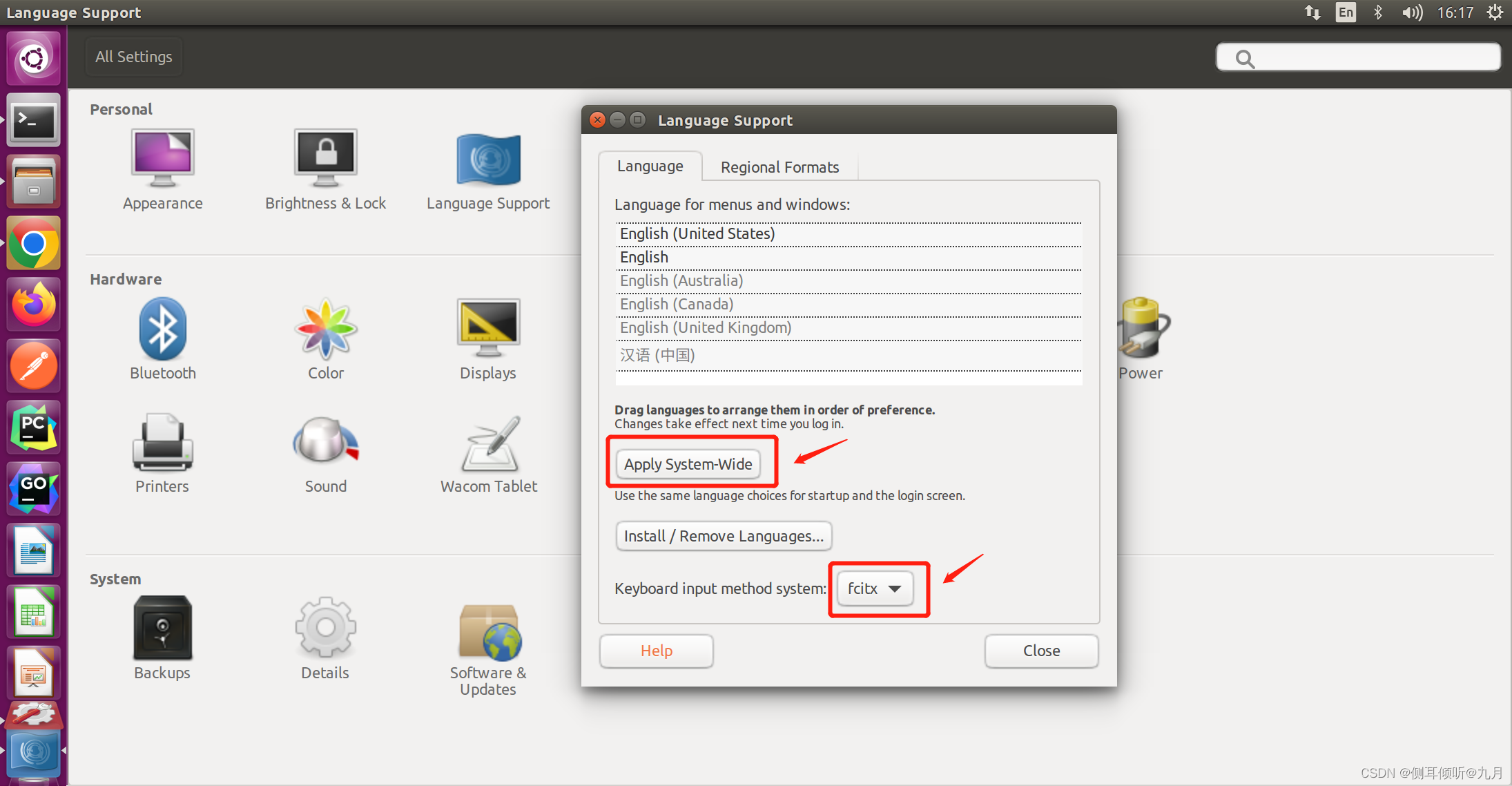Click Install Remove Languages button

723,537
